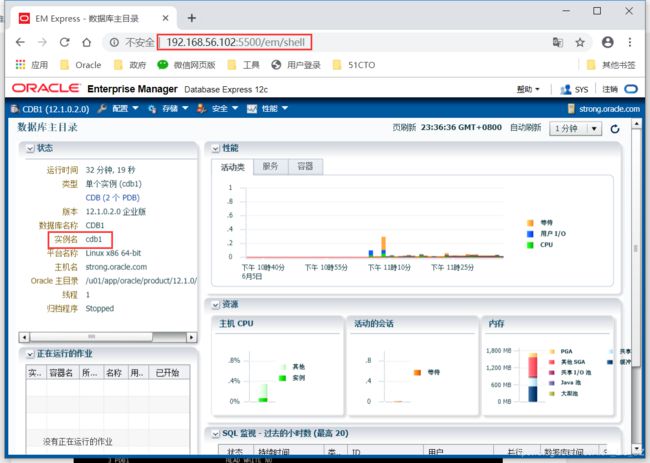Click 名称 jobs column header
This screenshot has height=463, width=650.
point(115,373)
